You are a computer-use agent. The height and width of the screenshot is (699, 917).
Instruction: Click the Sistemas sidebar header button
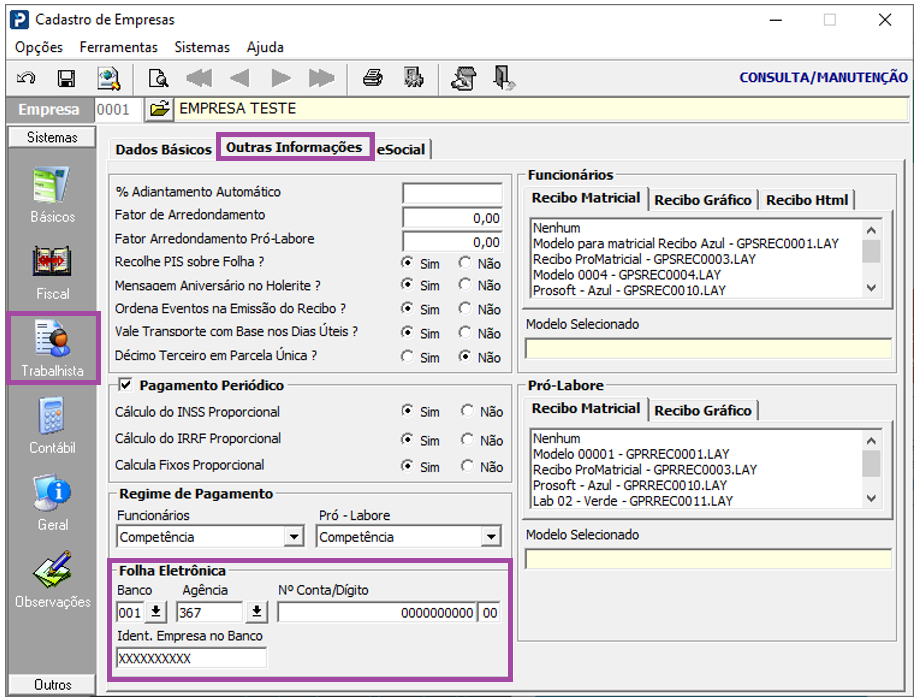point(52,137)
